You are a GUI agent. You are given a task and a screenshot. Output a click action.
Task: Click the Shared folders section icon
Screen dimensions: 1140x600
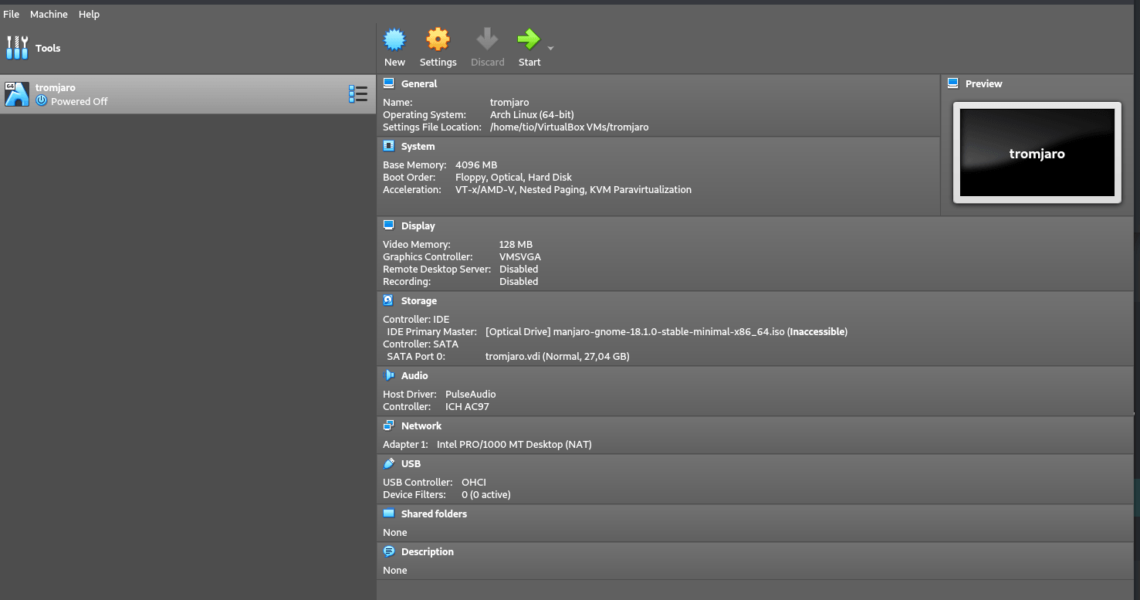pyautogui.click(x=389, y=513)
